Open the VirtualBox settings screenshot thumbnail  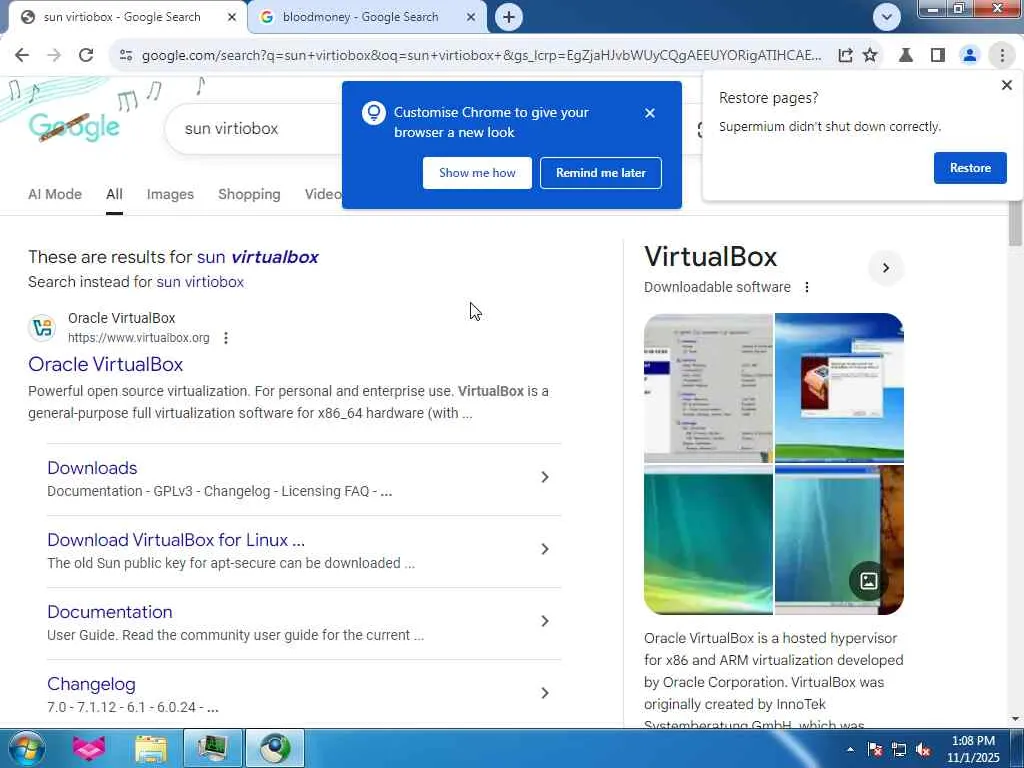point(708,388)
